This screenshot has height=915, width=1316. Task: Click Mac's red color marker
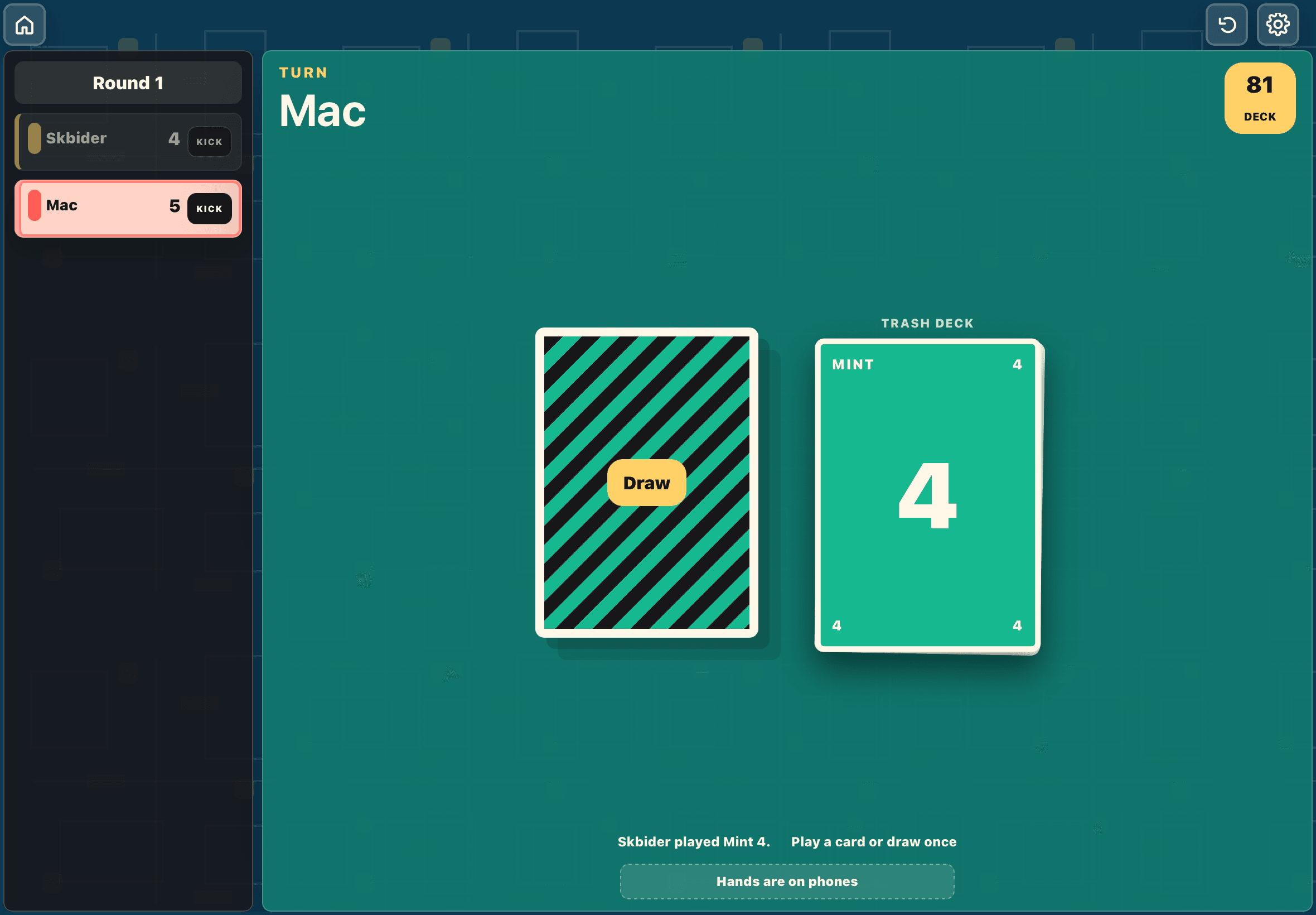35,205
